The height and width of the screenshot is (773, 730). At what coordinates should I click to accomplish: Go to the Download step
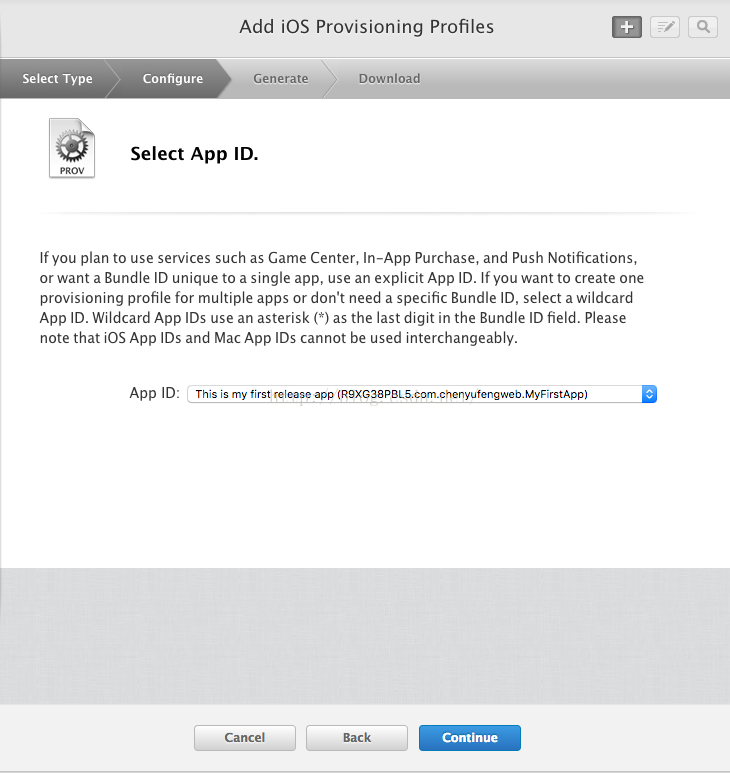point(389,78)
